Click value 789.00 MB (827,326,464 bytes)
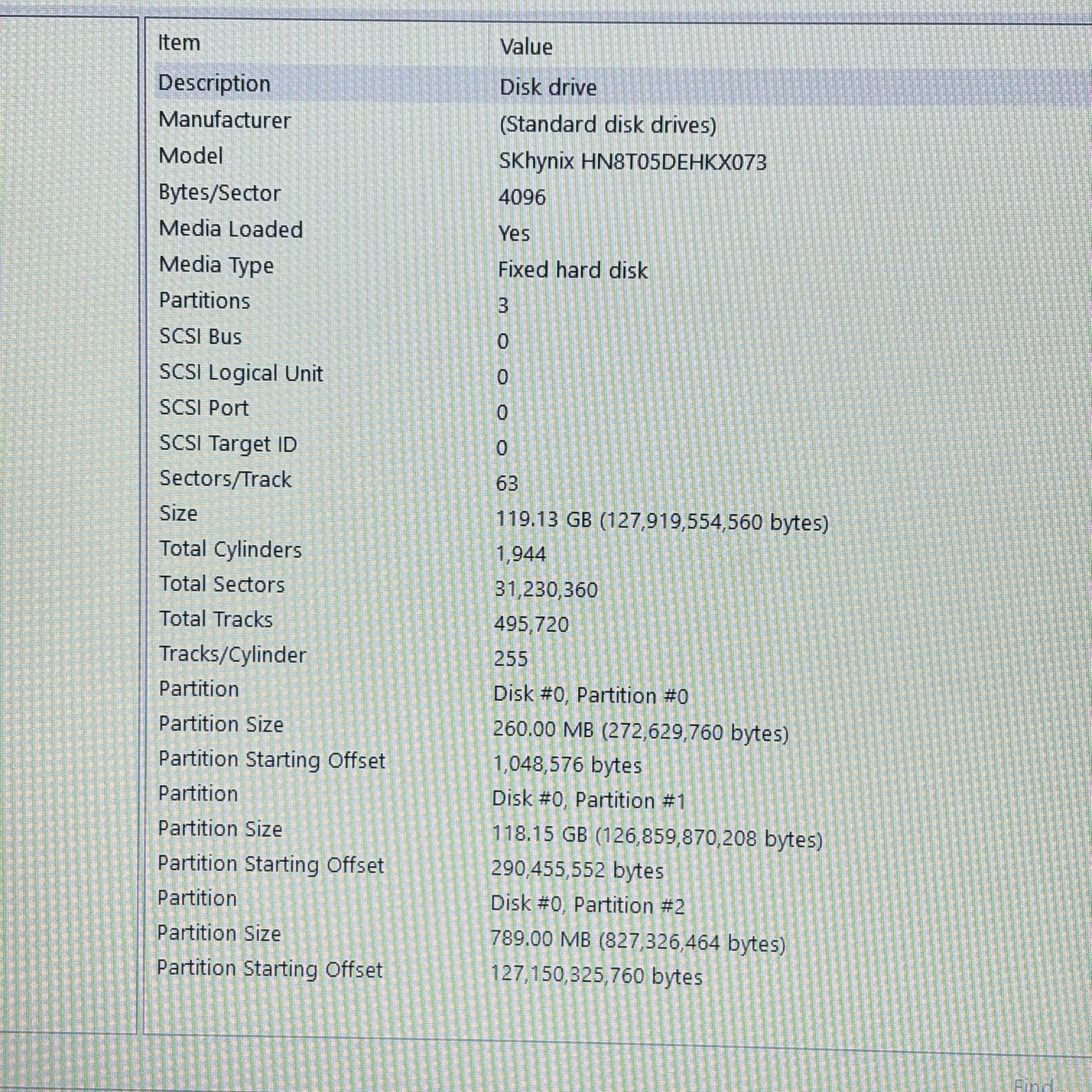 click(637, 942)
